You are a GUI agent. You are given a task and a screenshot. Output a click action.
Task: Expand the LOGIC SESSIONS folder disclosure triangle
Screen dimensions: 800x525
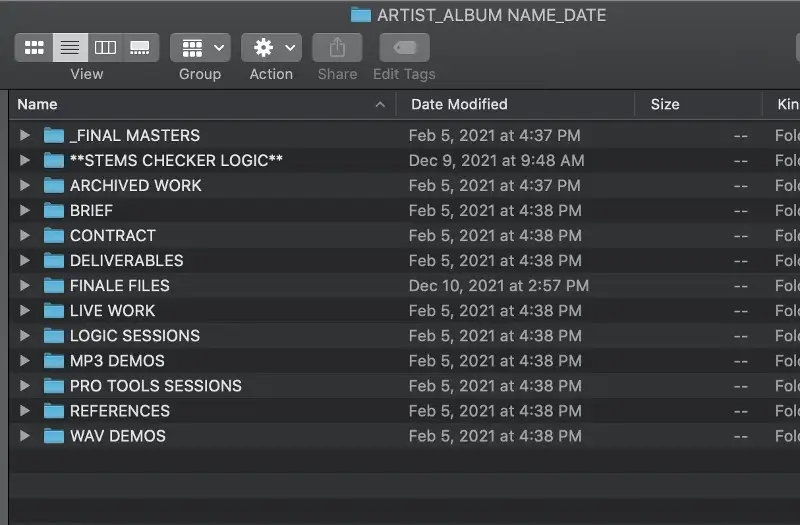25,336
